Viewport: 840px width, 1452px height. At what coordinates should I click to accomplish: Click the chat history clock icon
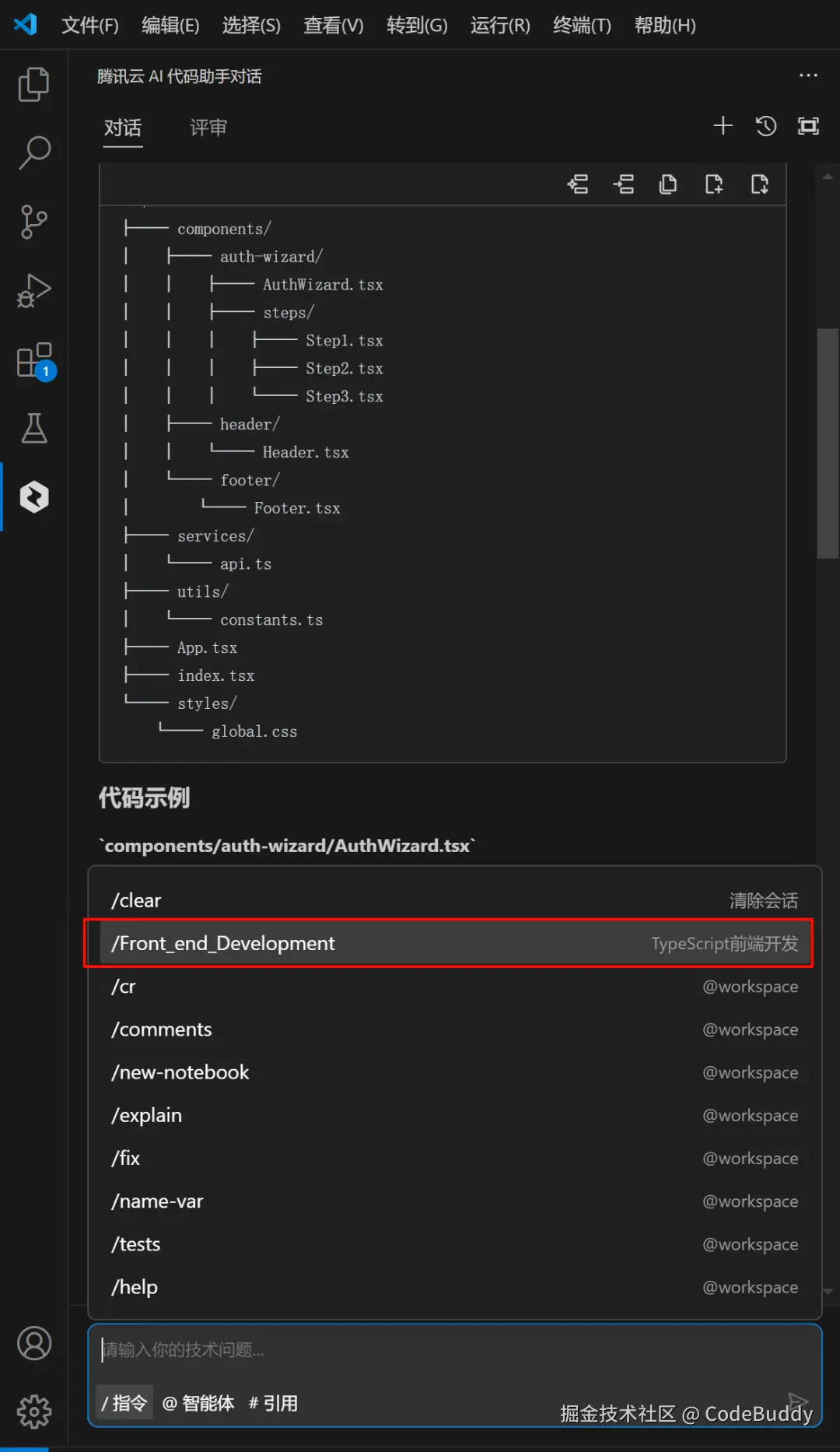pos(766,126)
